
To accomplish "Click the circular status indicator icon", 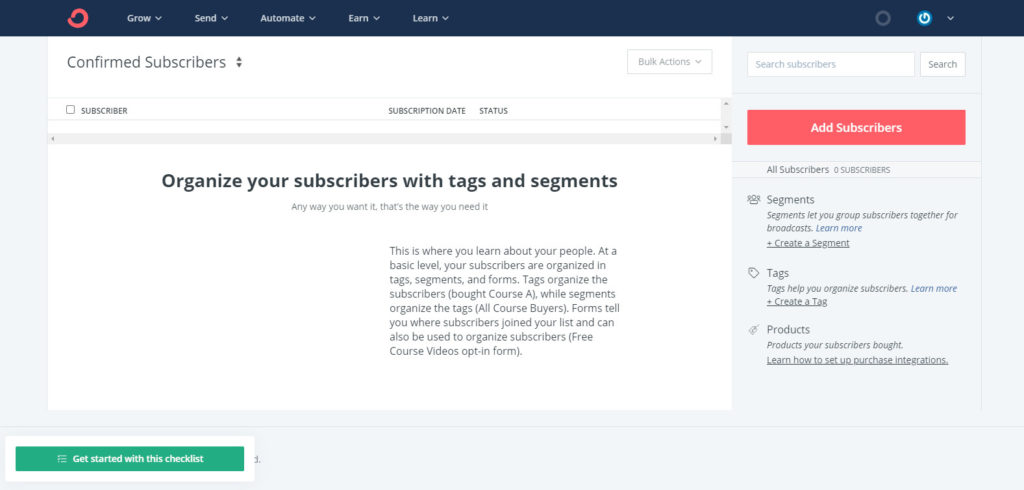I will (883, 18).
